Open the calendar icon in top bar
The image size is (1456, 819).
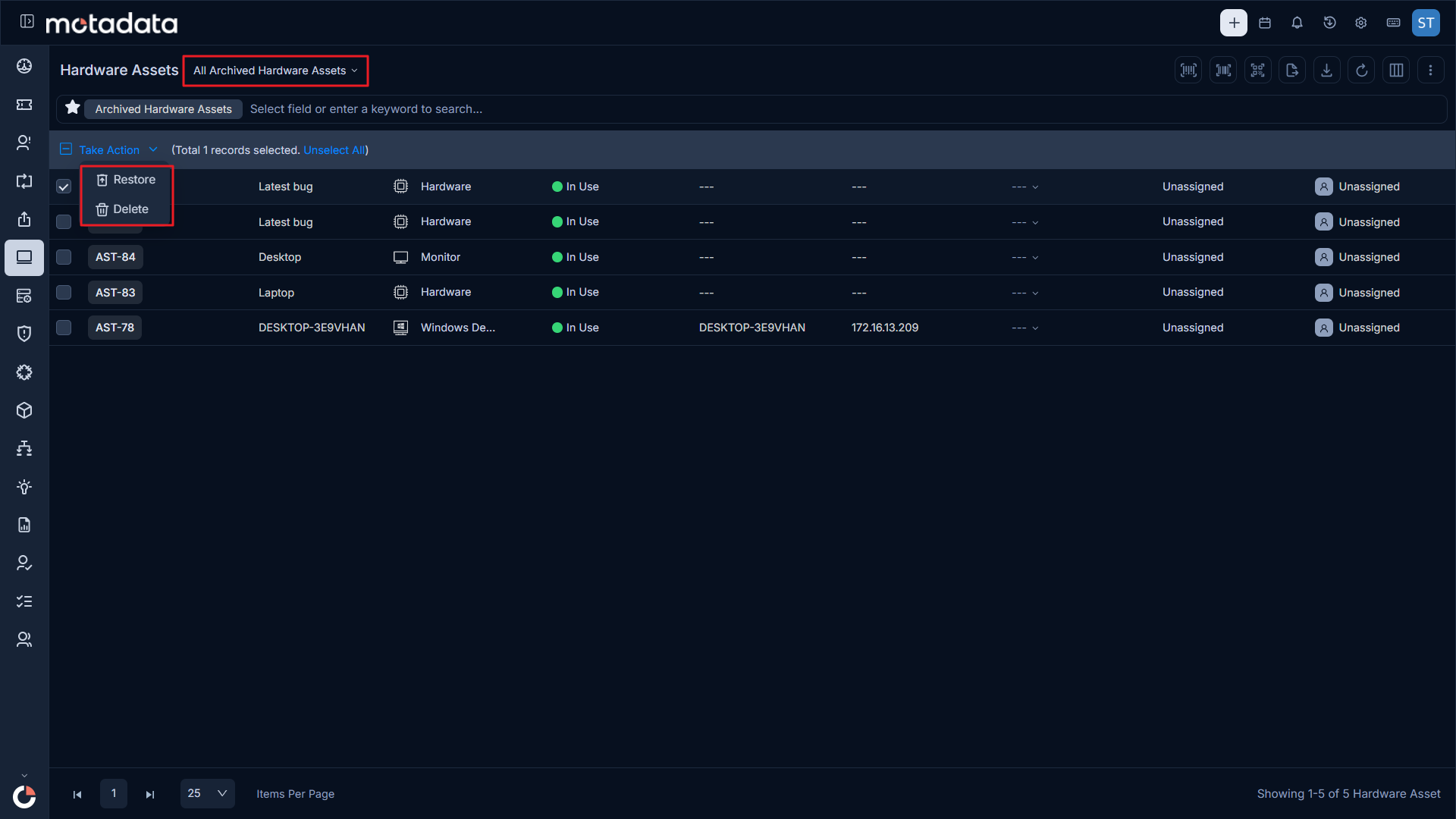click(x=1265, y=23)
